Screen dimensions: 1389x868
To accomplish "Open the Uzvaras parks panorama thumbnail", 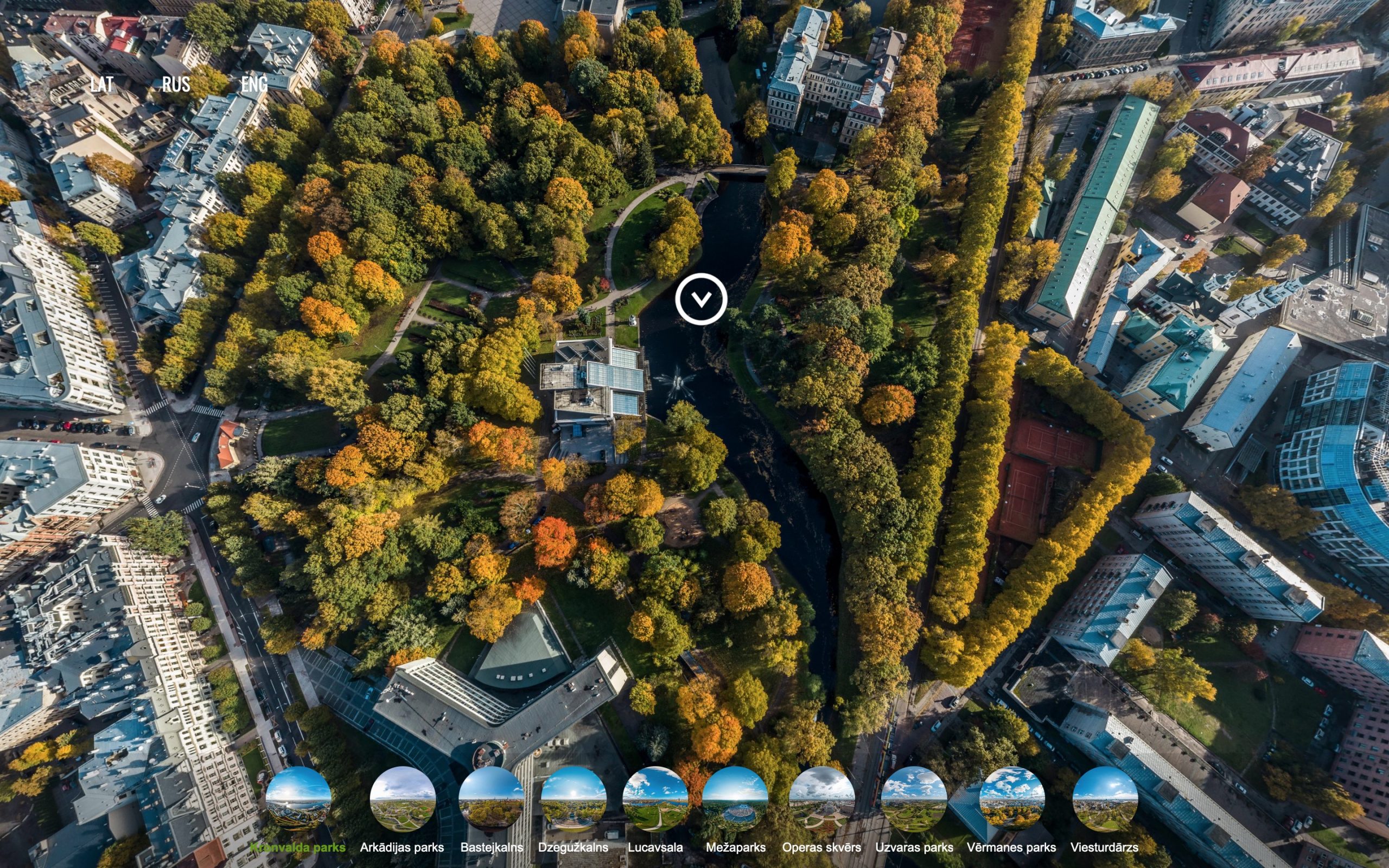I will click(x=914, y=799).
